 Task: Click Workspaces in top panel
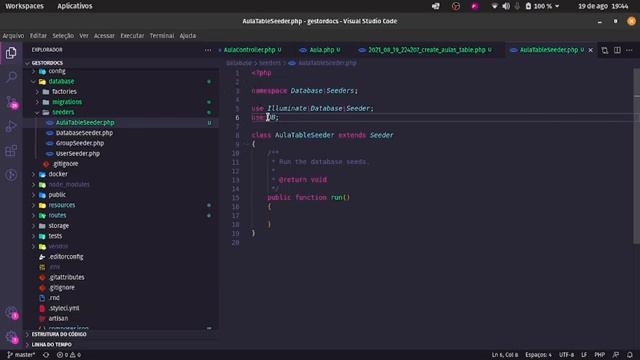click(x=24, y=6)
